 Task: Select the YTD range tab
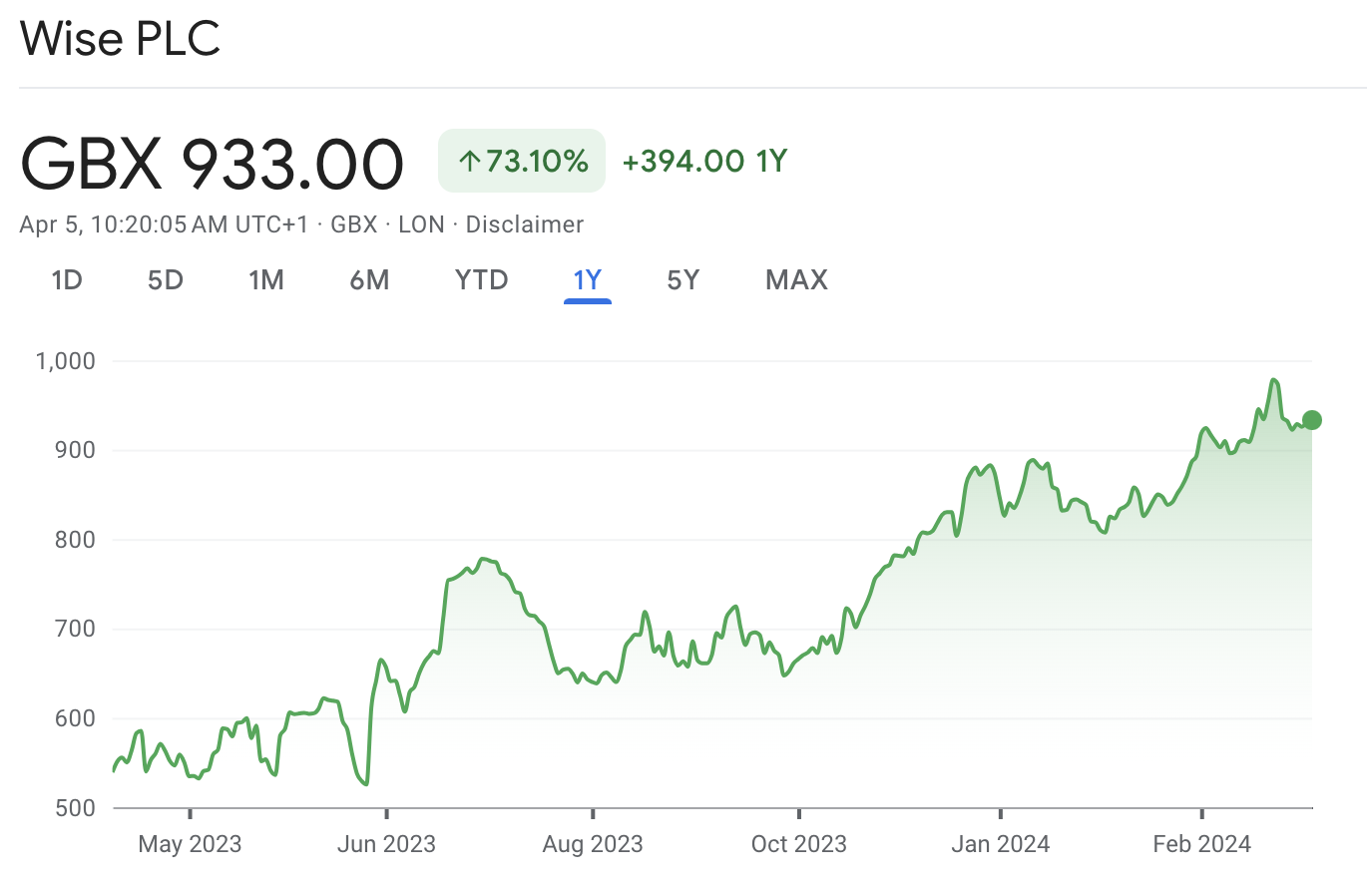coord(482,280)
